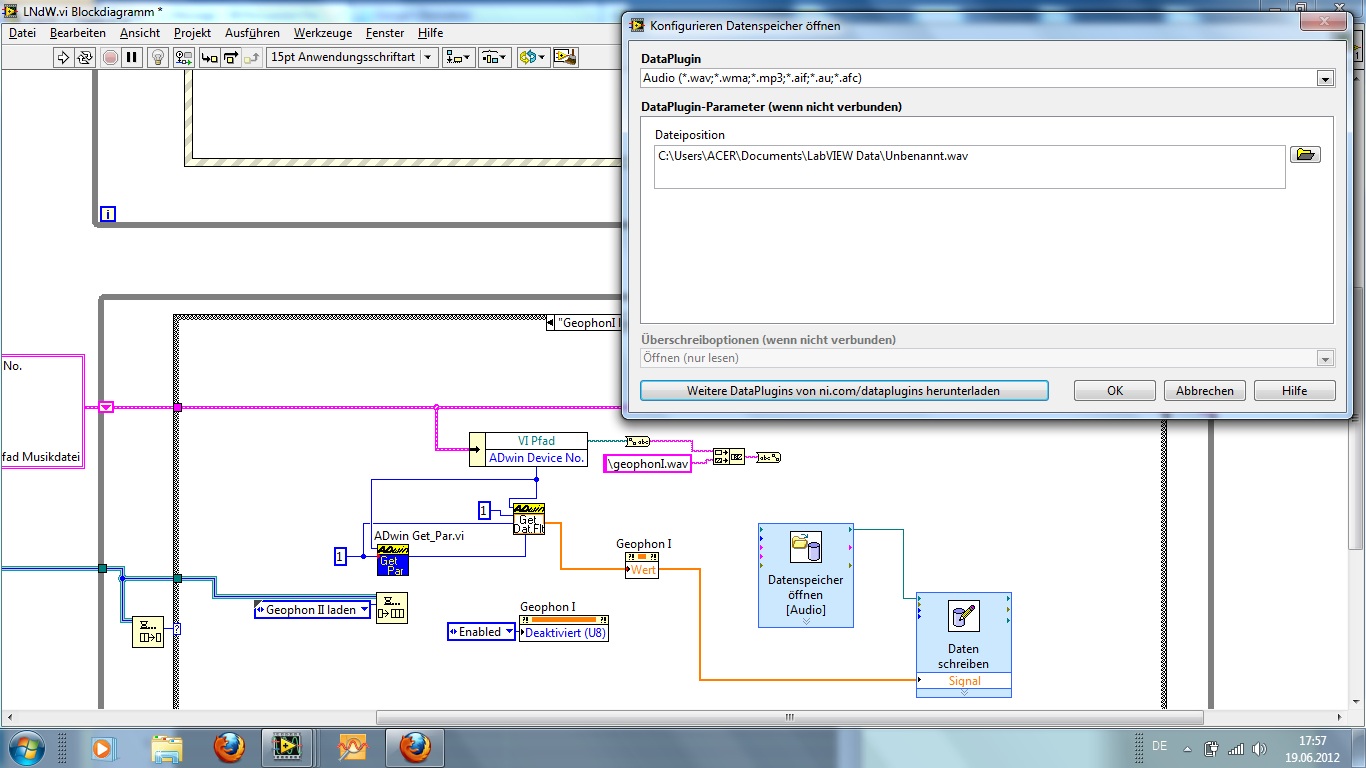The height and width of the screenshot is (768, 1366).
Task: Click the Step Into toolbar icon
Action: click(210, 58)
